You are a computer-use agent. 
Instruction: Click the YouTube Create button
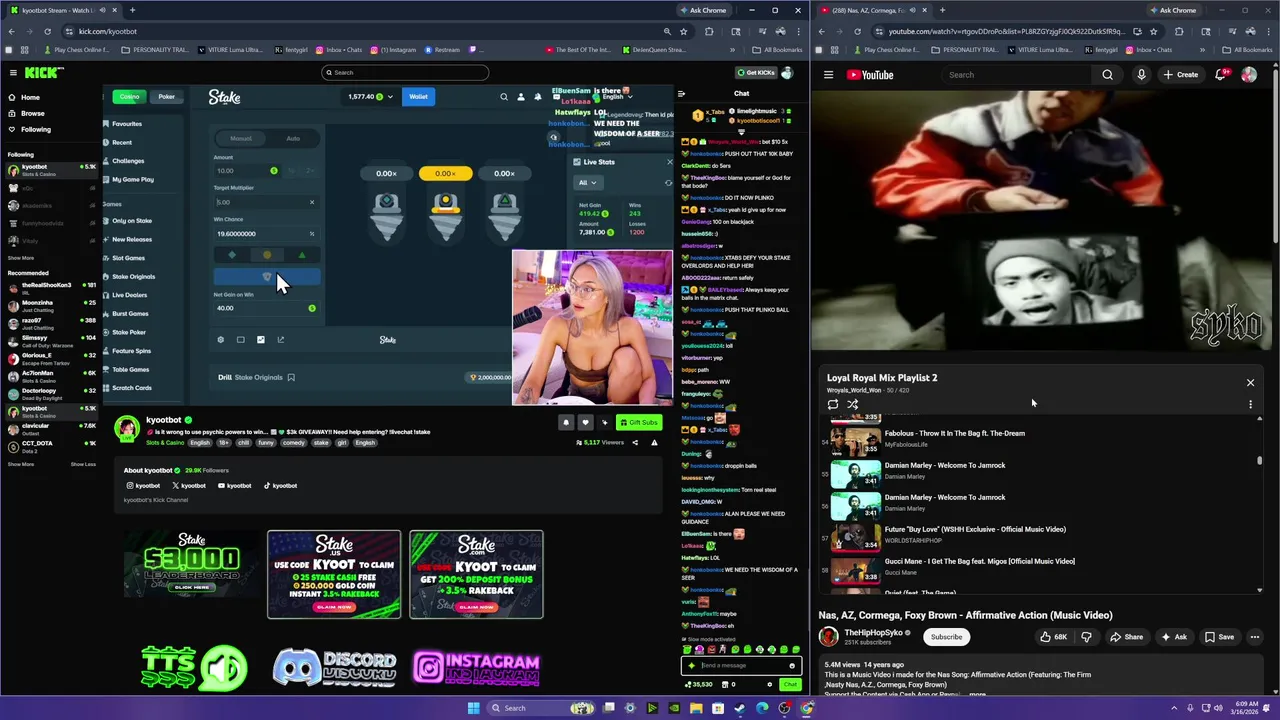tap(1180, 75)
